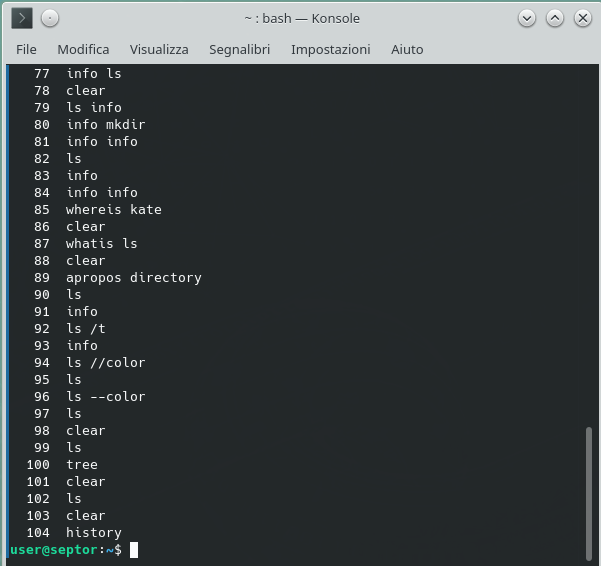Click the terminal scrollbar handle
The width and height of the screenshot is (601, 566).
point(589,490)
